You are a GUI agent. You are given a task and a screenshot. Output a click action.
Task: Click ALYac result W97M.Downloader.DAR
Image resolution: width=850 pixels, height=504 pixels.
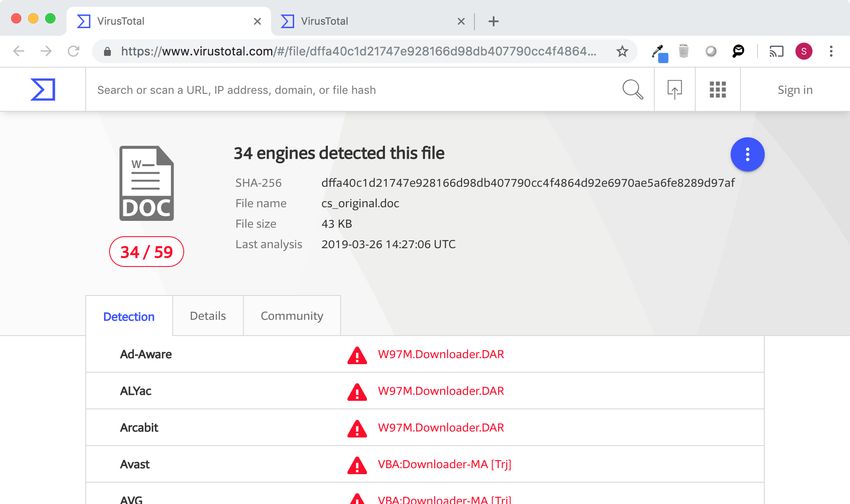tap(441, 391)
